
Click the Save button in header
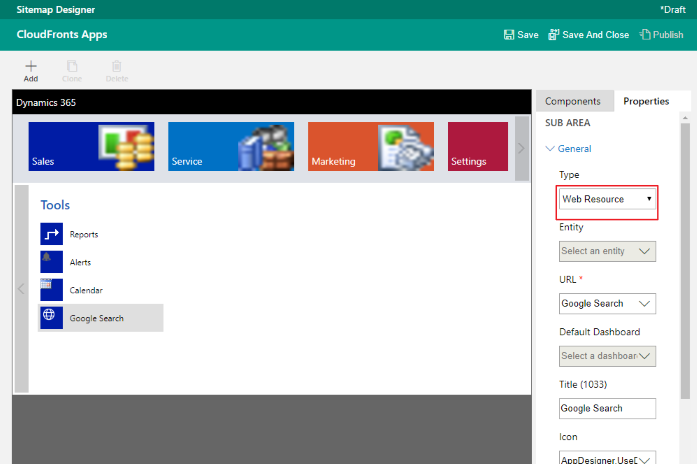(521, 35)
